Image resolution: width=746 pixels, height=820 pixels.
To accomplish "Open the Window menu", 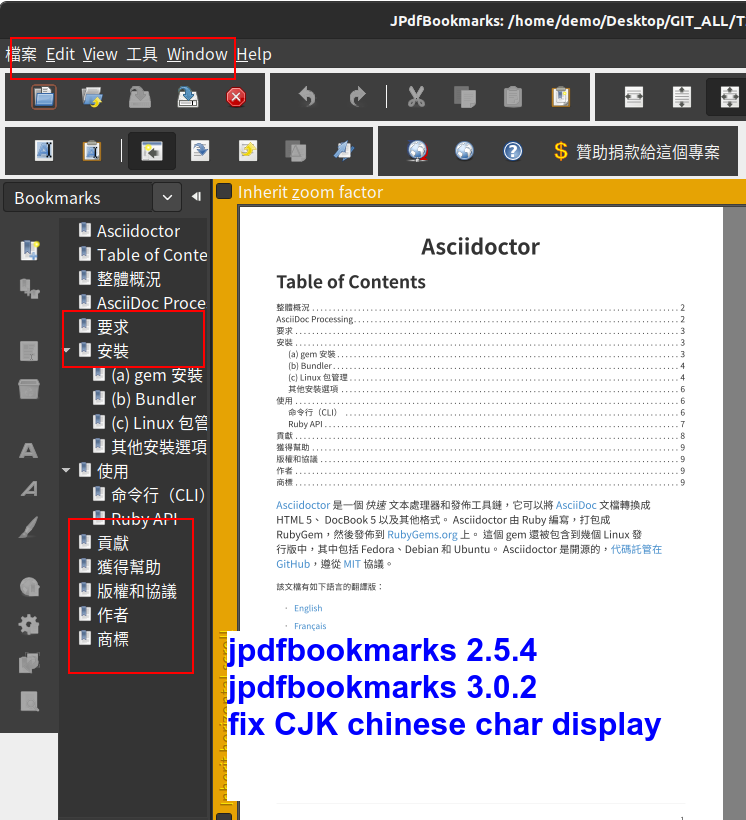I will (x=197, y=54).
